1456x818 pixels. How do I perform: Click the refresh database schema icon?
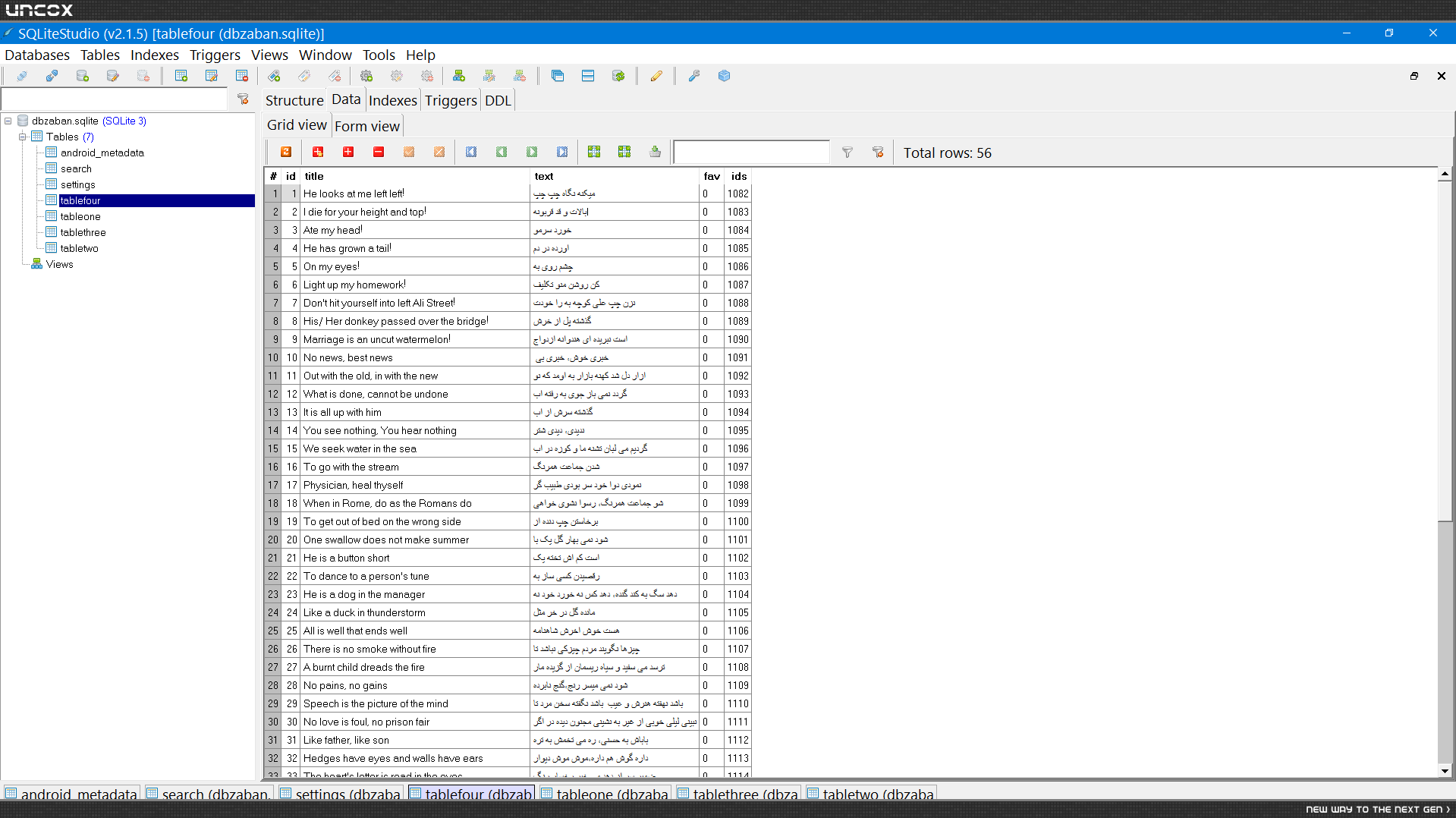618,76
